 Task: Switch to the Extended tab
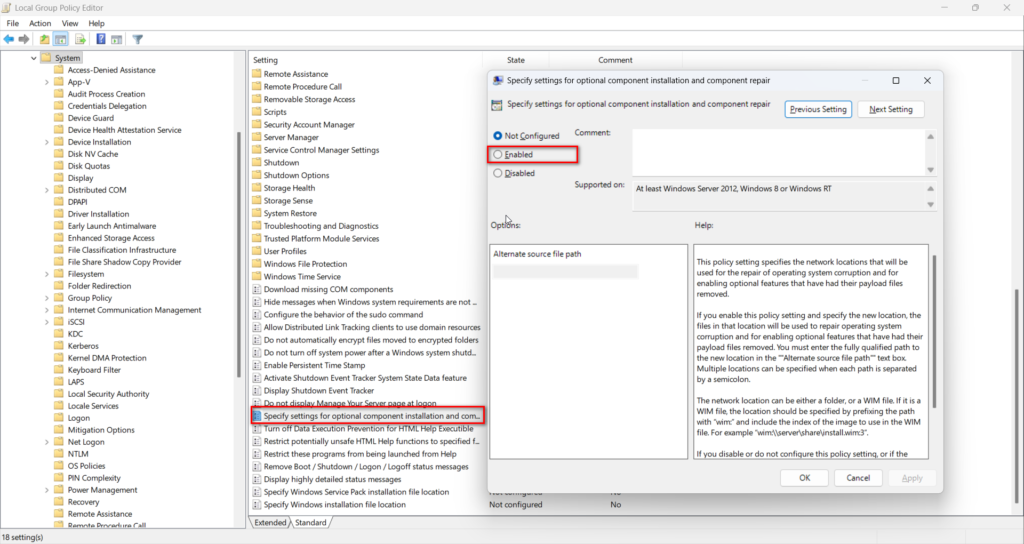[x=270, y=522]
